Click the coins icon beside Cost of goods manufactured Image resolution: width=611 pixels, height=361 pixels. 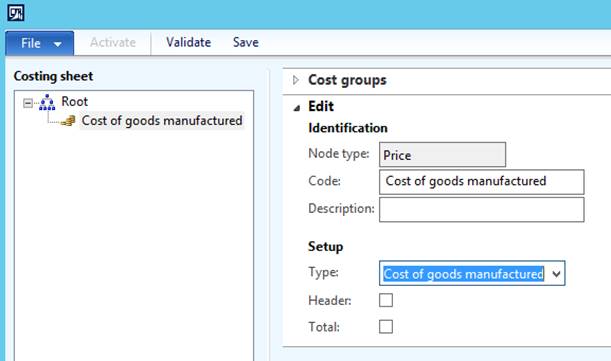pos(69,121)
